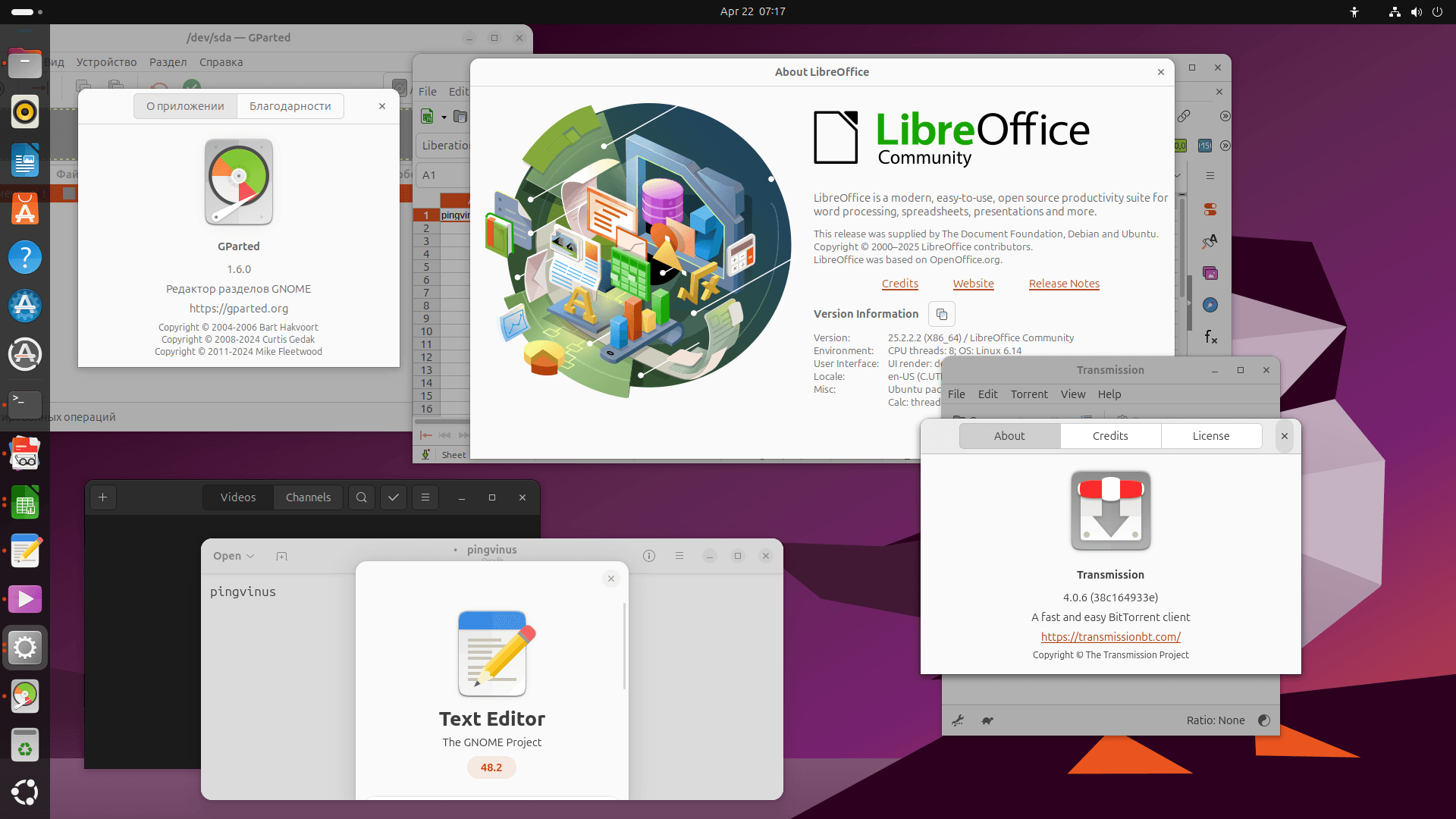Open Terminal in Ubuntu dock
This screenshot has width=1456, height=819.
[x=25, y=403]
